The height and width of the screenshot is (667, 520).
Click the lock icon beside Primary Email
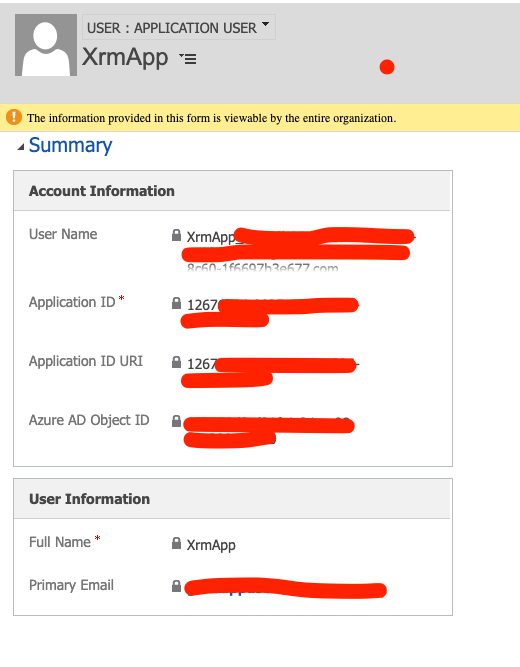pos(176,586)
